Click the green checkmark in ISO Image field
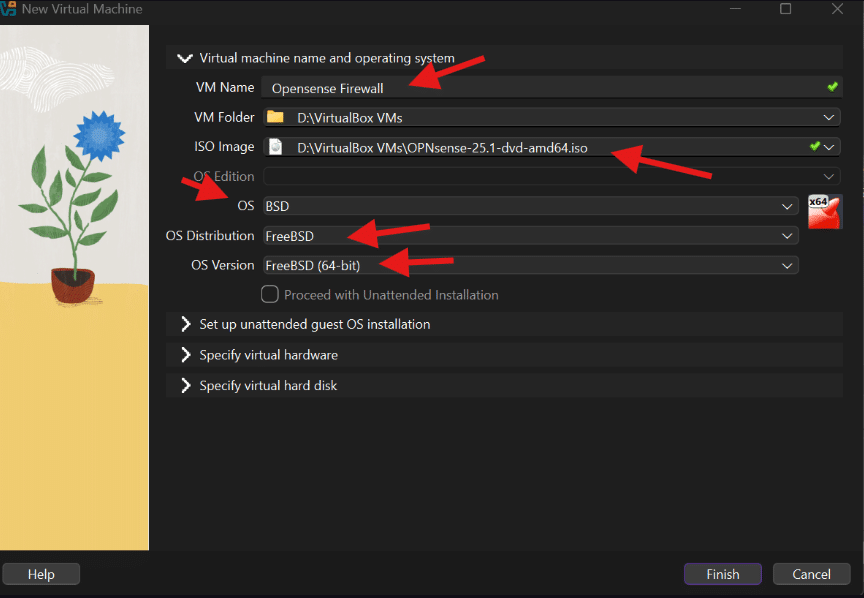The height and width of the screenshot is (598, 864). coord(815,147)
